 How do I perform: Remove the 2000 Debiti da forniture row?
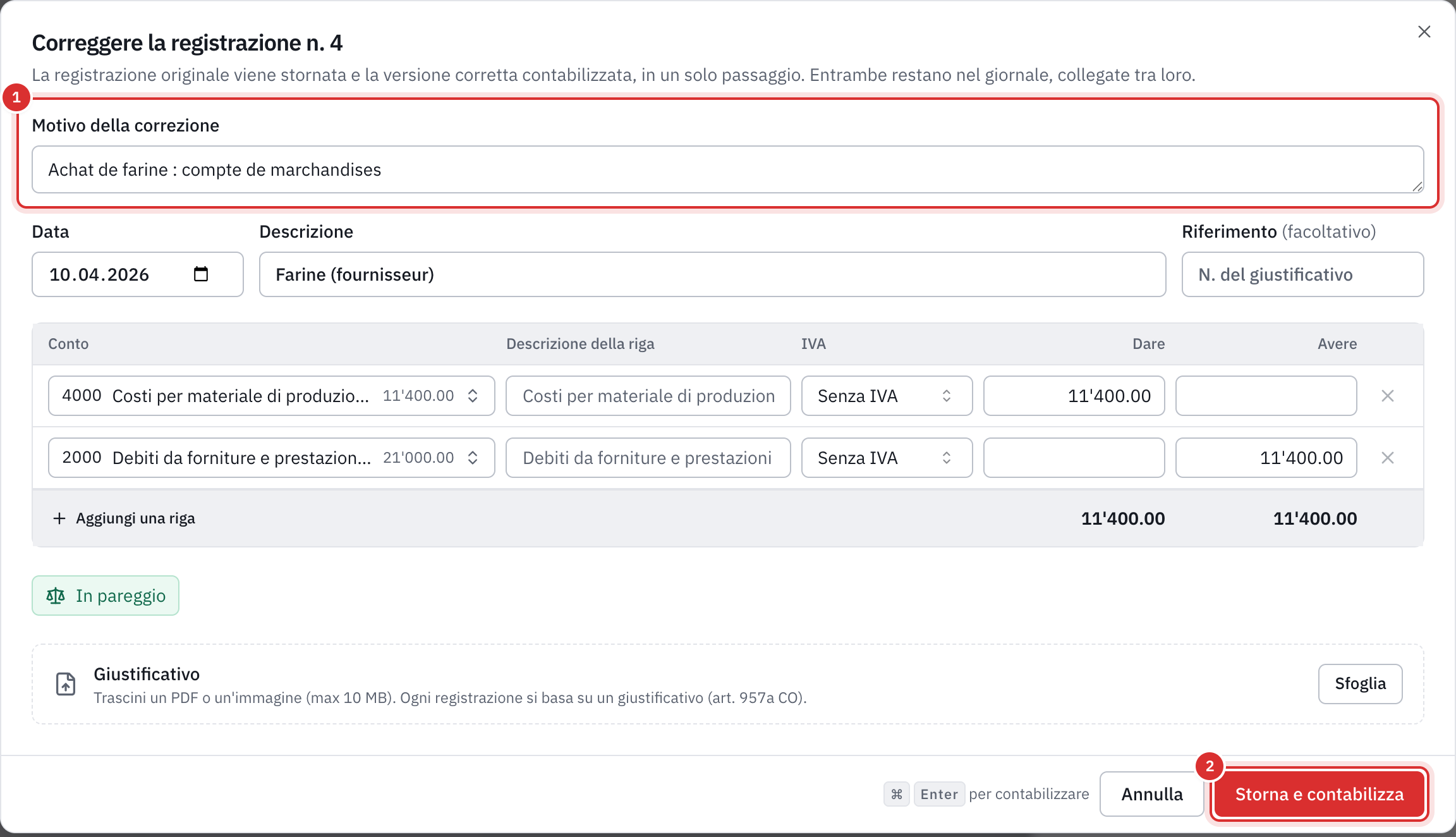click(x=1388, y=458)
